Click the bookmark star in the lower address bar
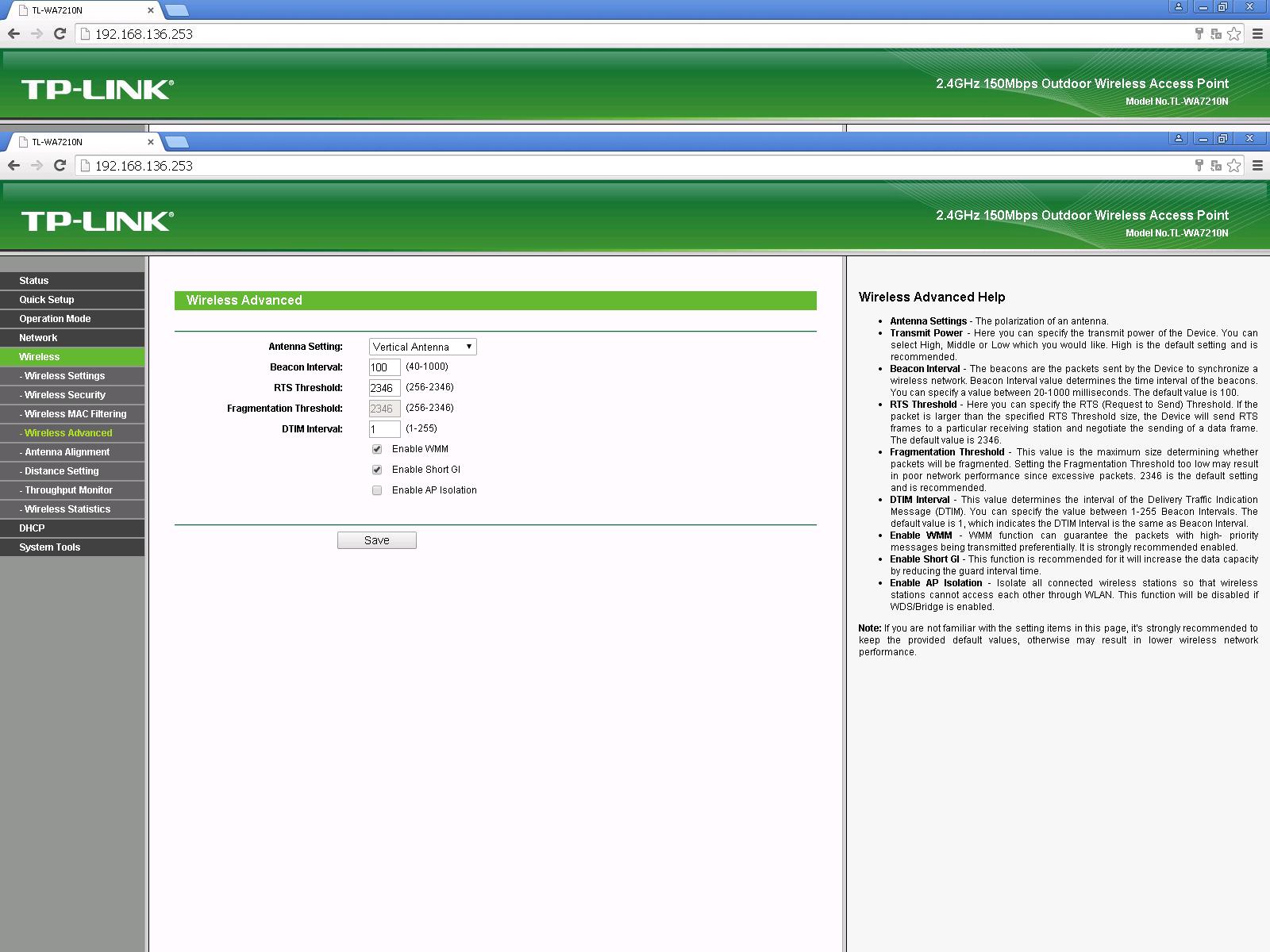 point(1233,165)
